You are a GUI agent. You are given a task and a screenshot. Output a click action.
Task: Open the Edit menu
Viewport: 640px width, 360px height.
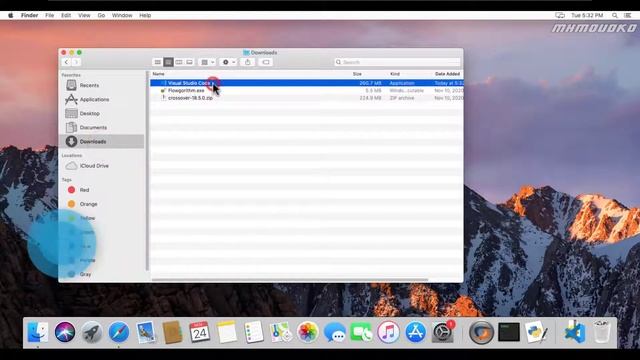(66, 16)
